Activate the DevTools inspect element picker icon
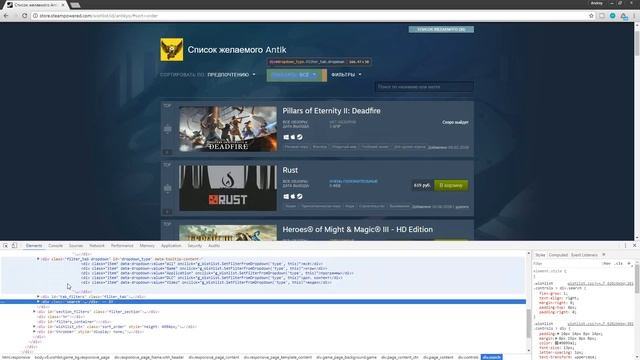Viewport: 640px width, 360px height. 6,246
